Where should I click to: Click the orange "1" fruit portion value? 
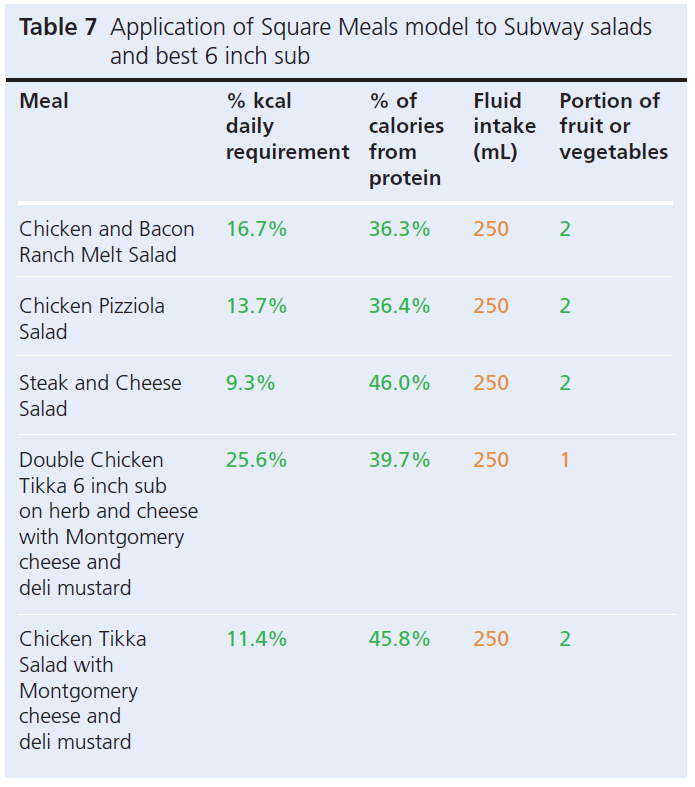click(565, 460)
